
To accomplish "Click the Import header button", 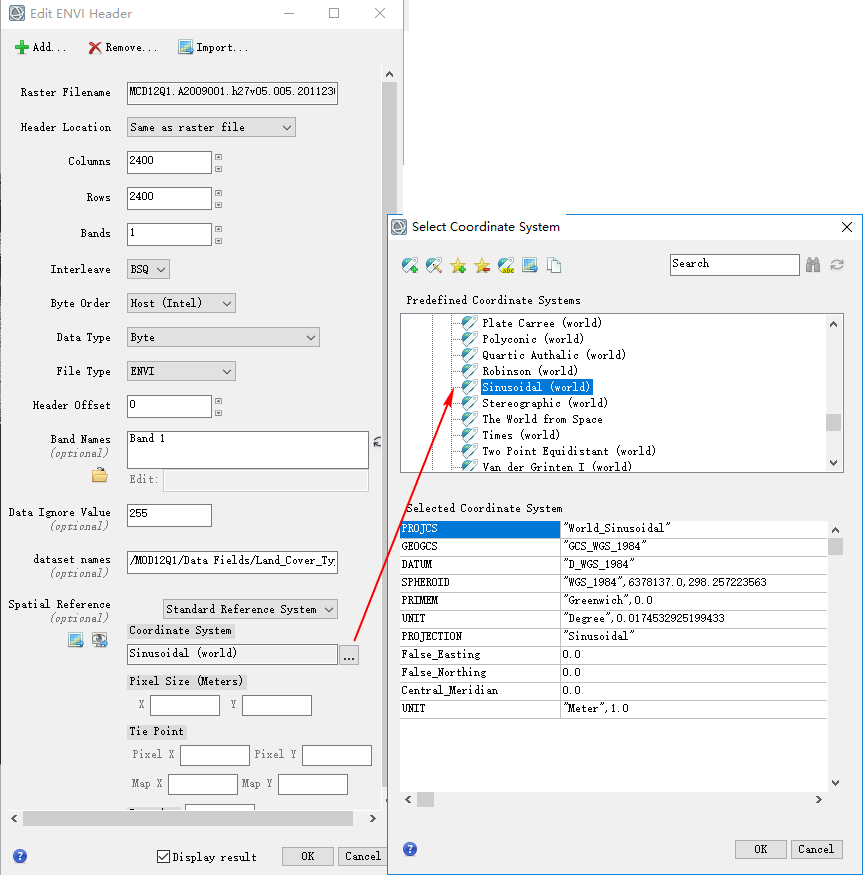I will pos(213,47).
